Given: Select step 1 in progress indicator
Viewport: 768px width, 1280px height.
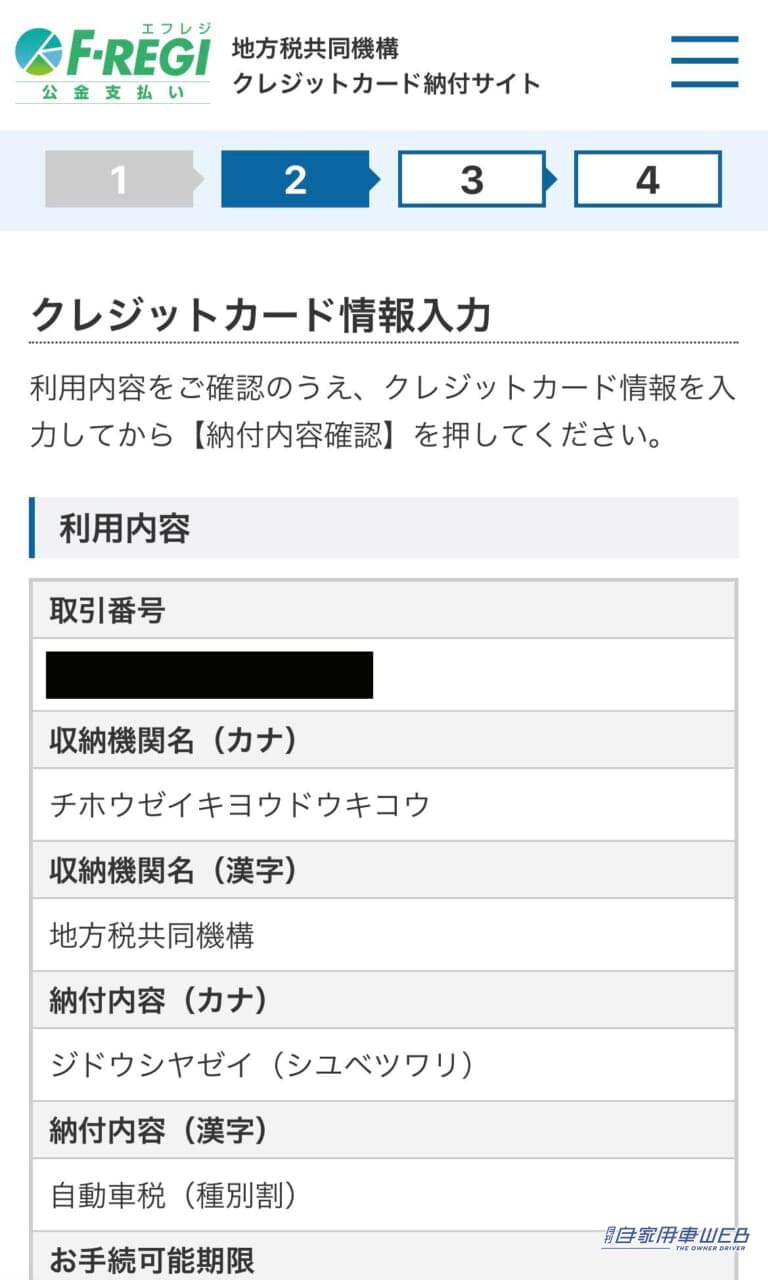Looking at the screenshot, I should coord(119,180).
